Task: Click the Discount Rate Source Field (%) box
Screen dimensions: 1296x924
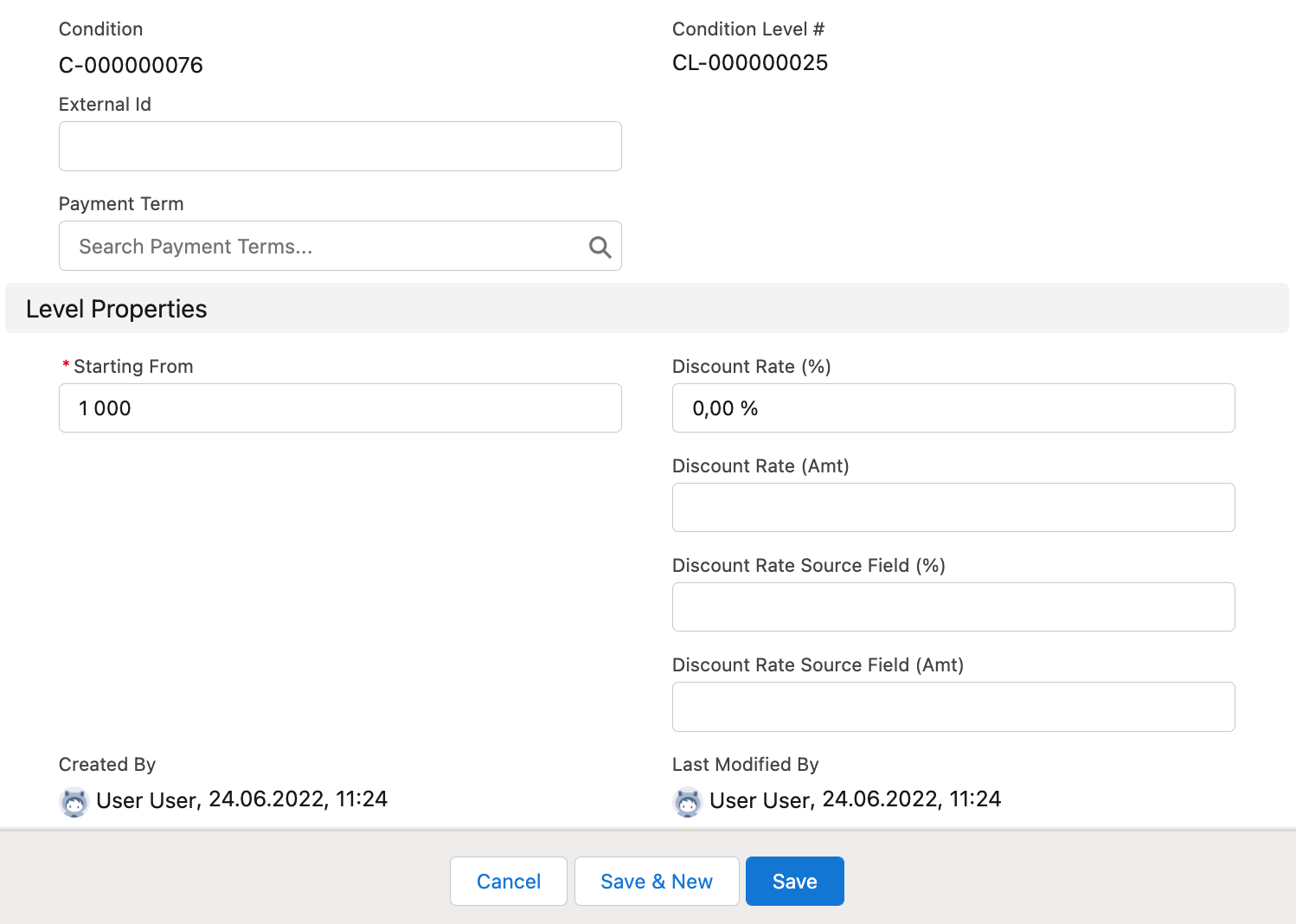Action: coord(953,607)
